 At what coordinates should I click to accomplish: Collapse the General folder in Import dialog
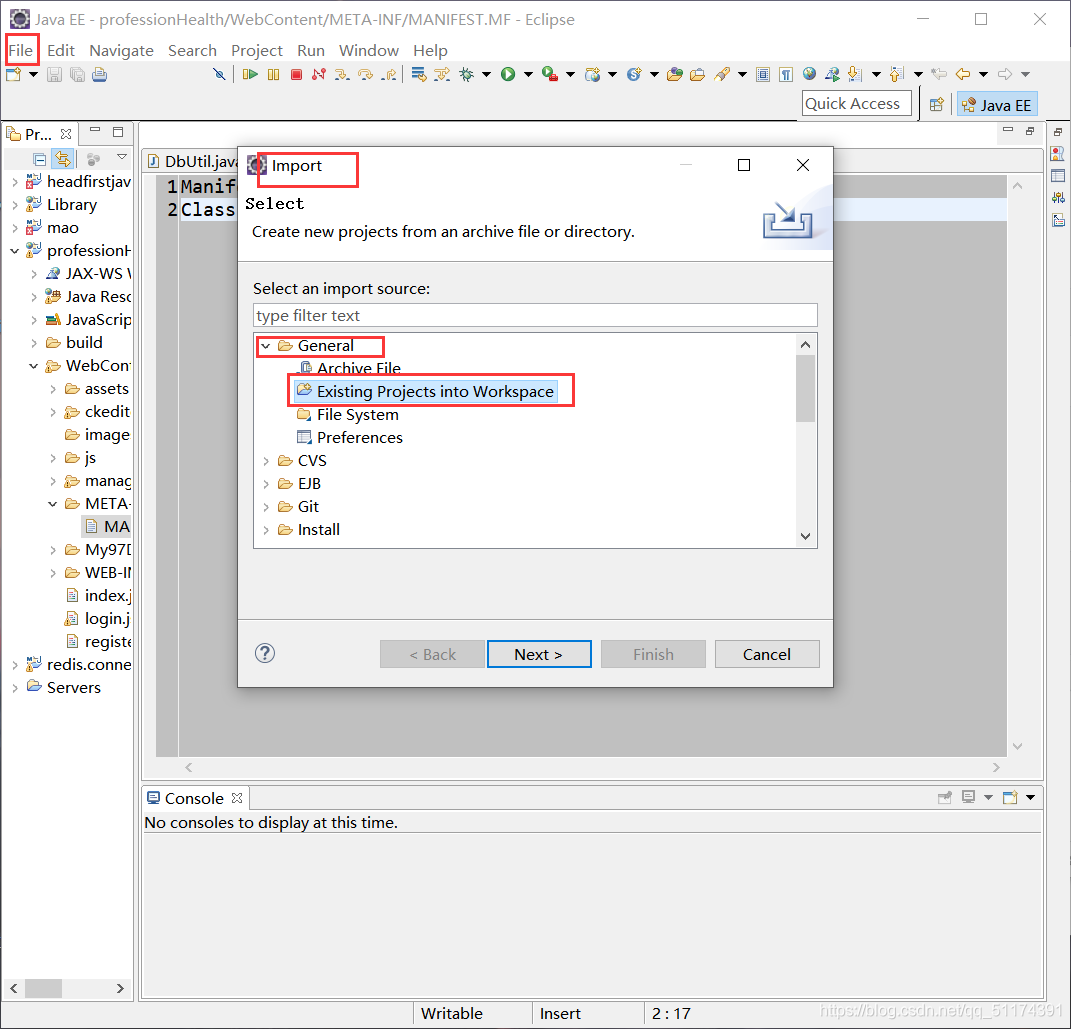pyautogui.click(x=266, y=346)
